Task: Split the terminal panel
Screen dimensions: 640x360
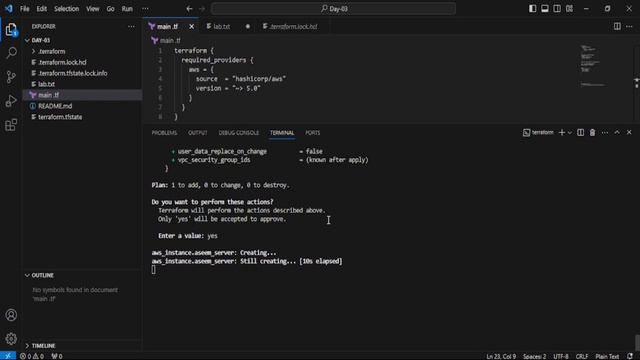Action: 580,133
